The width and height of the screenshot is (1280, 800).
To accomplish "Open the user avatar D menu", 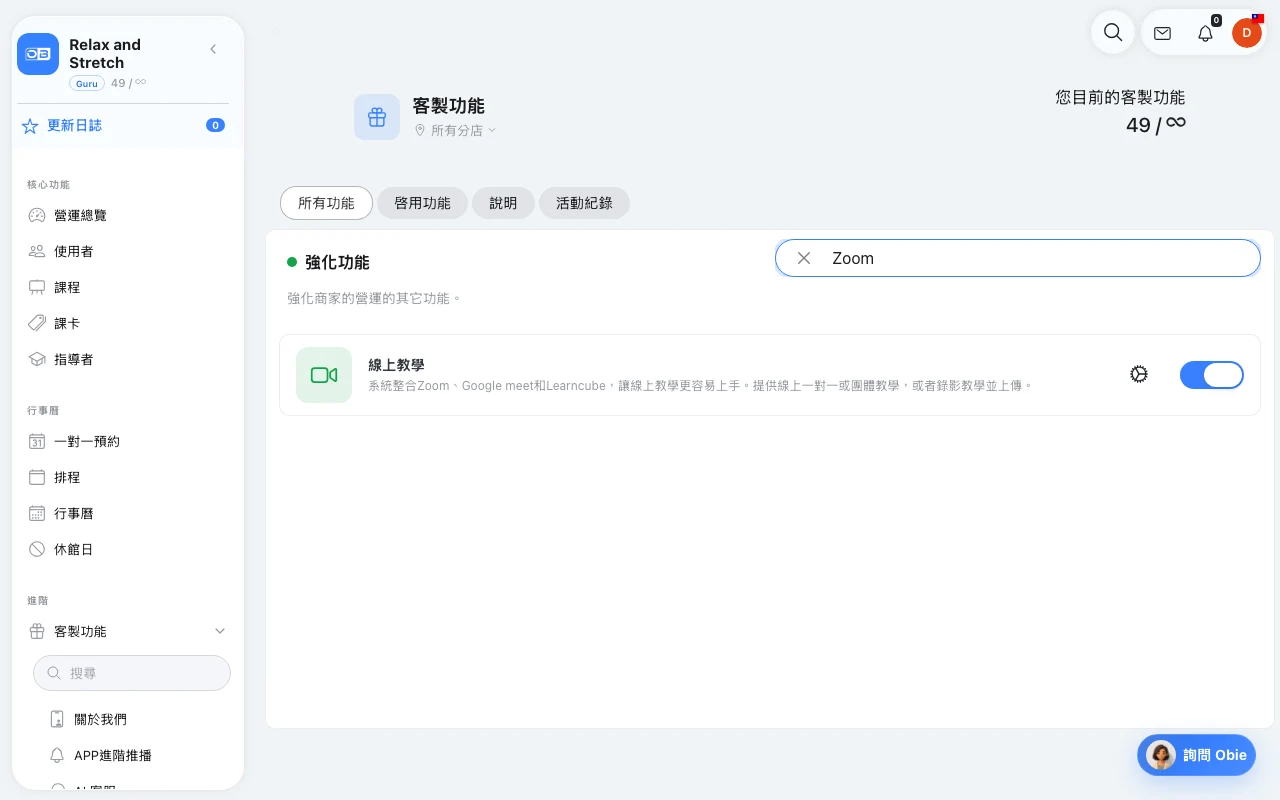I will click(1246, 33).
